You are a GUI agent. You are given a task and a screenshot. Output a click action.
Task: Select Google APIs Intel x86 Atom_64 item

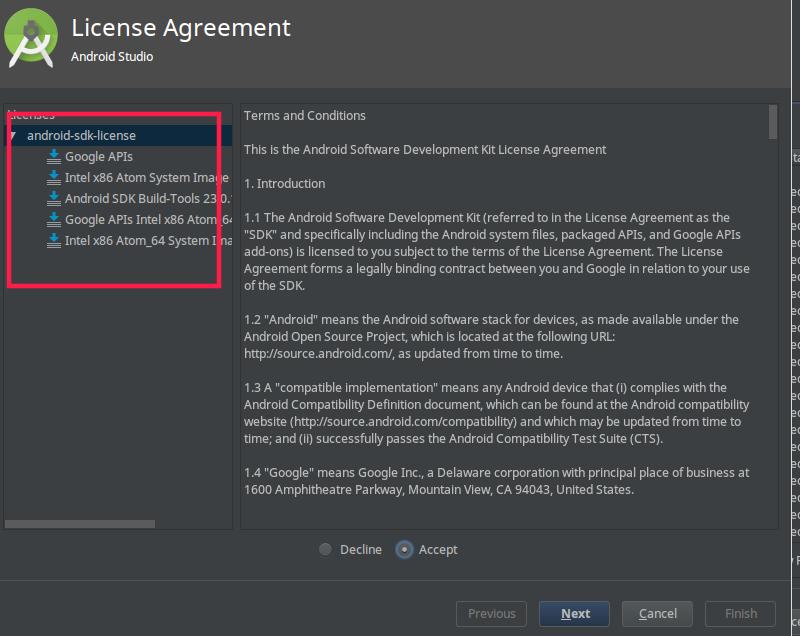point(148,219)
